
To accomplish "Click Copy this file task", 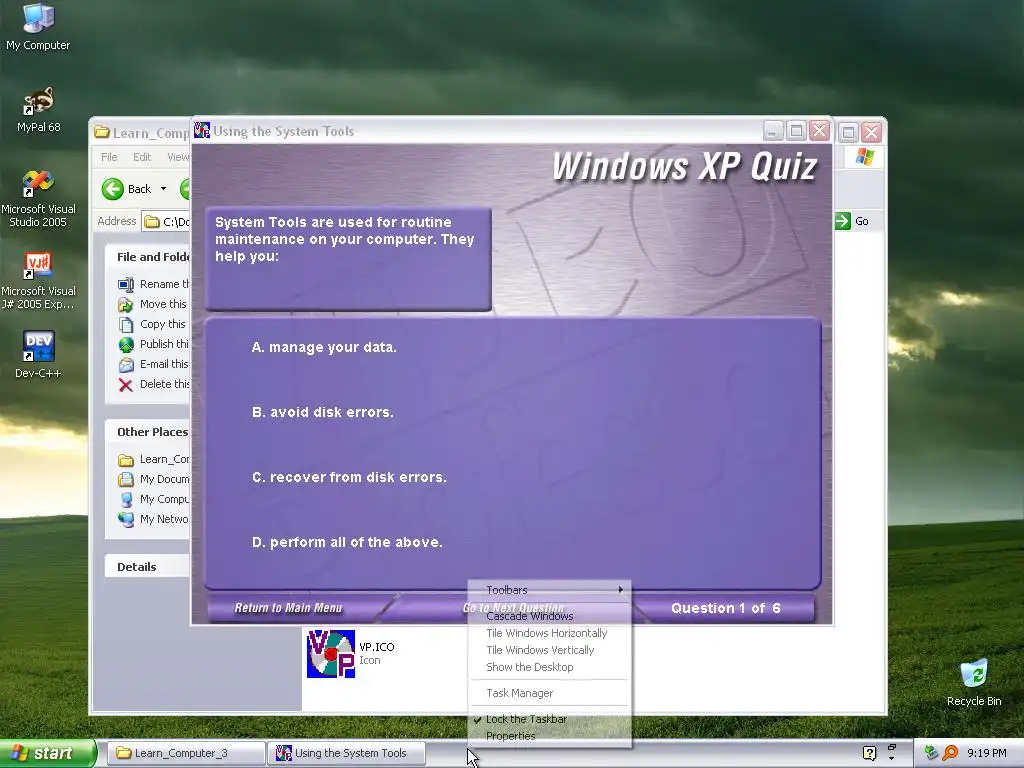I will coord(153,324).
